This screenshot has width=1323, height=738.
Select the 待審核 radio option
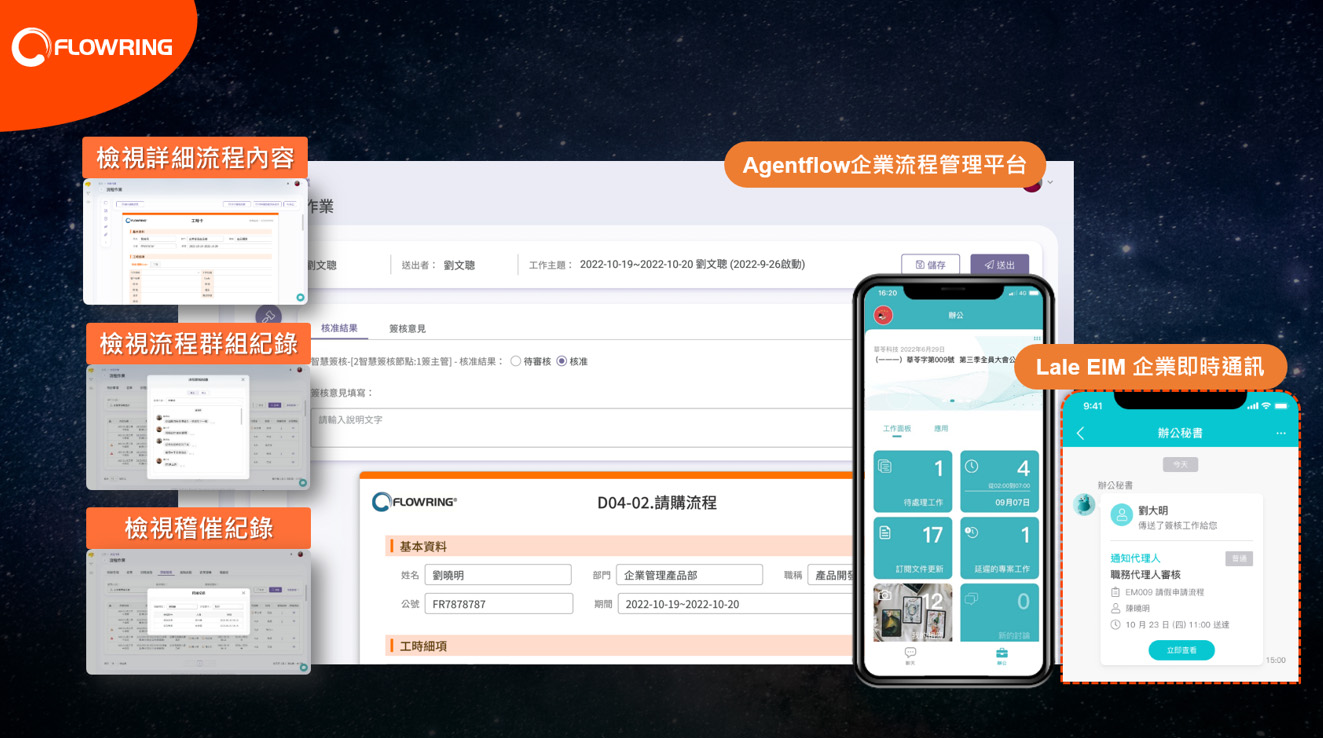516,361
